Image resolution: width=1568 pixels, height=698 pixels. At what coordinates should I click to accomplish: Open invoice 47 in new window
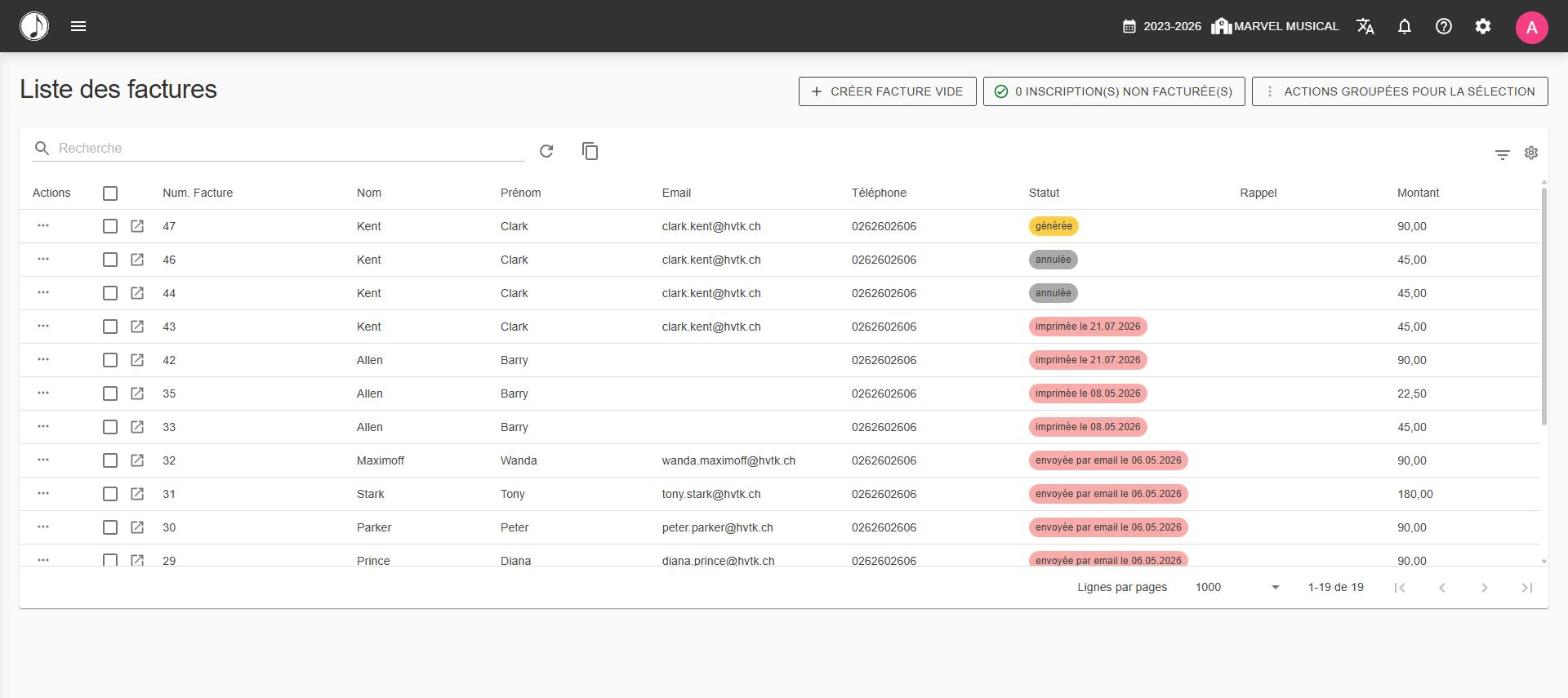click(137, 226)
